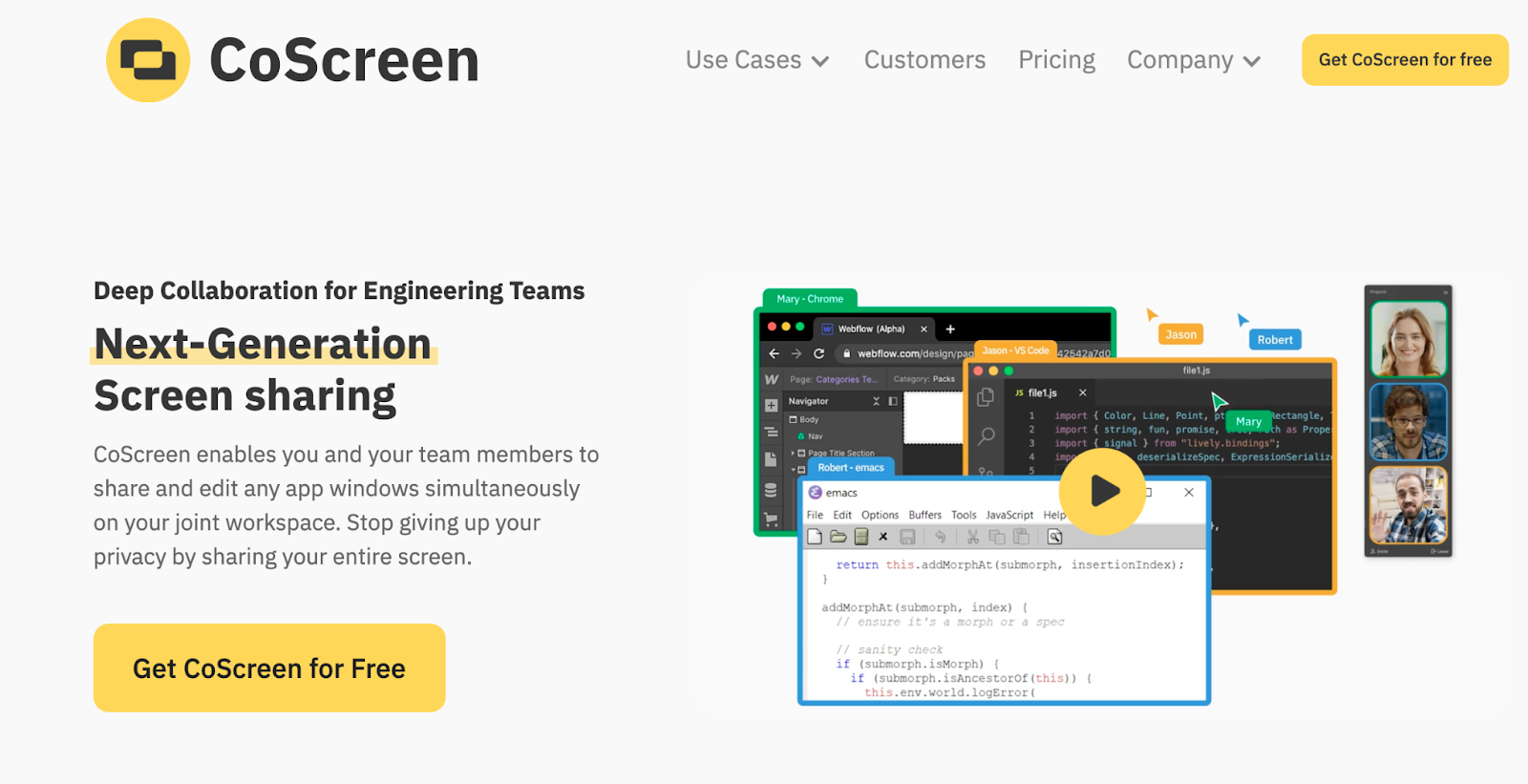Click the Webflow add element plus icon

click(771, 406)
